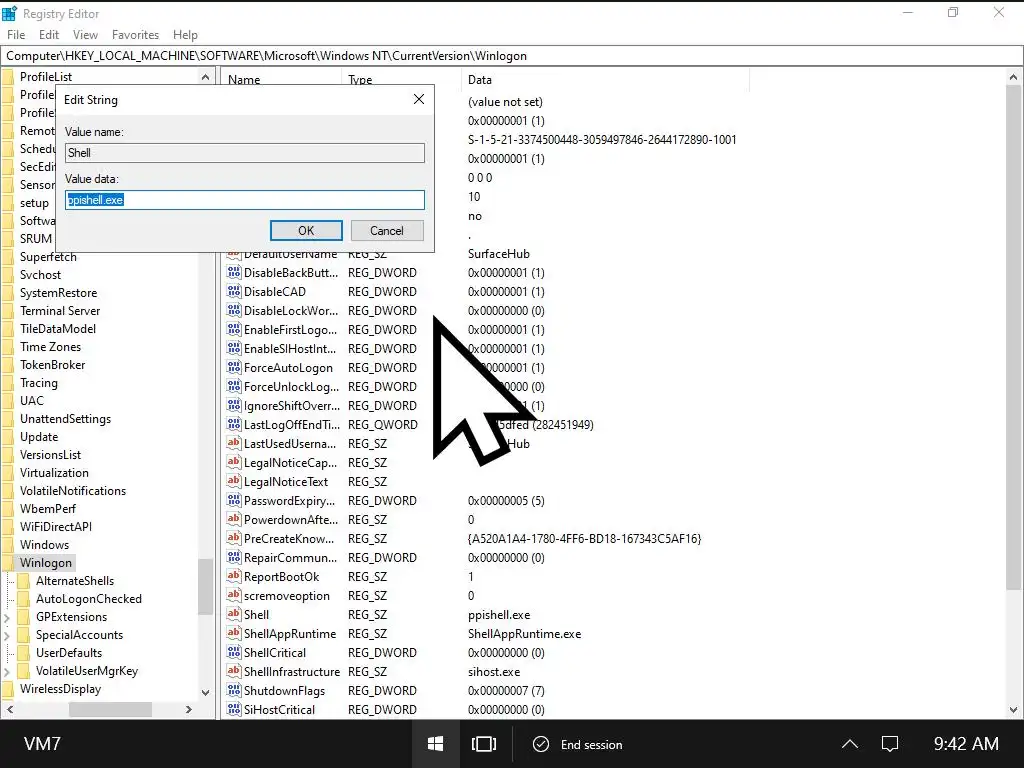Click the End session button
Screen dimensions: 1024x768
point(578,744)
